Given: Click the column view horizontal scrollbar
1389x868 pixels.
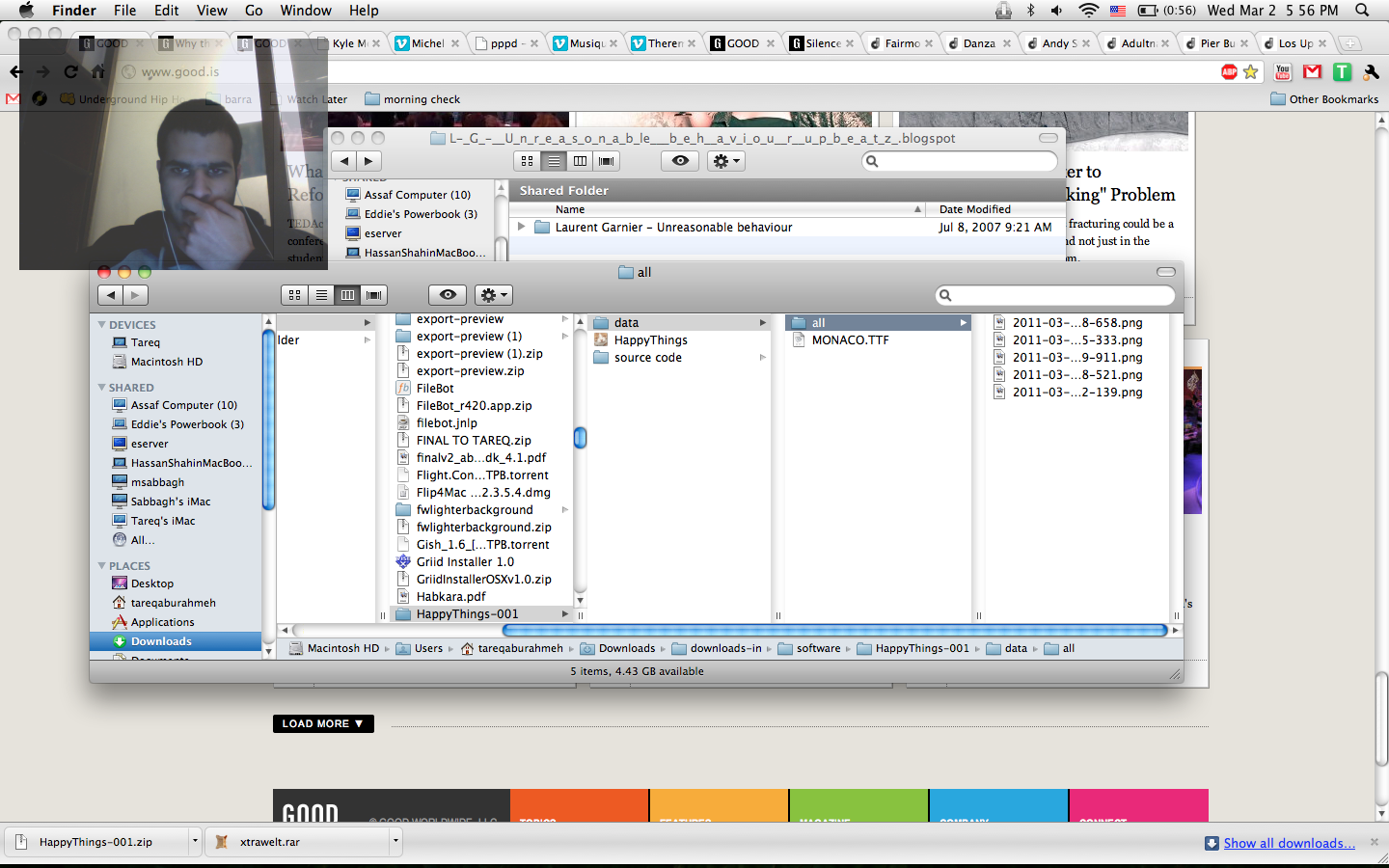Looking at the screenshot, I should tap(834, 630).
